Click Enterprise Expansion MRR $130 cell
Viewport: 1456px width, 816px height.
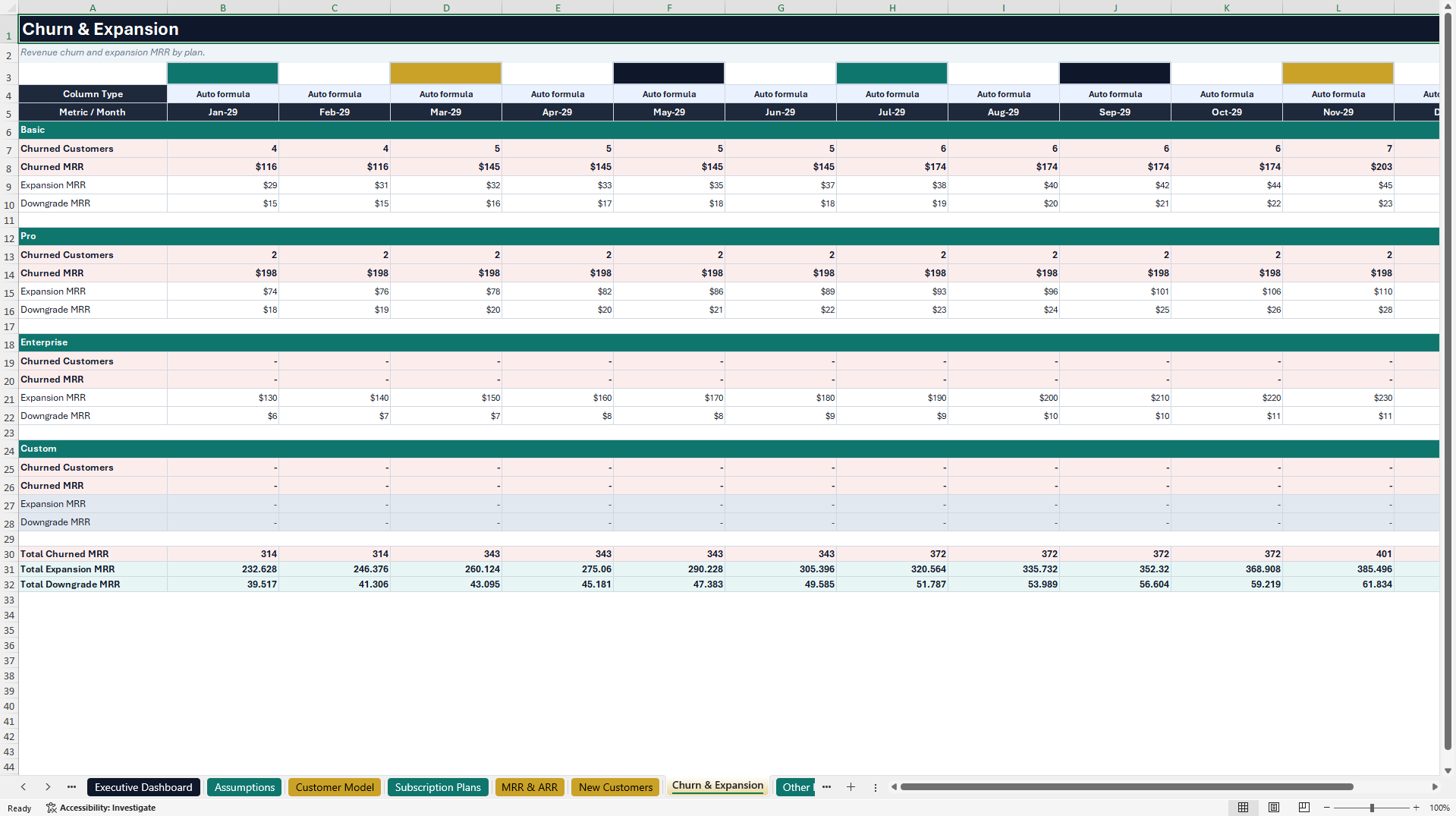coord(223,398)
